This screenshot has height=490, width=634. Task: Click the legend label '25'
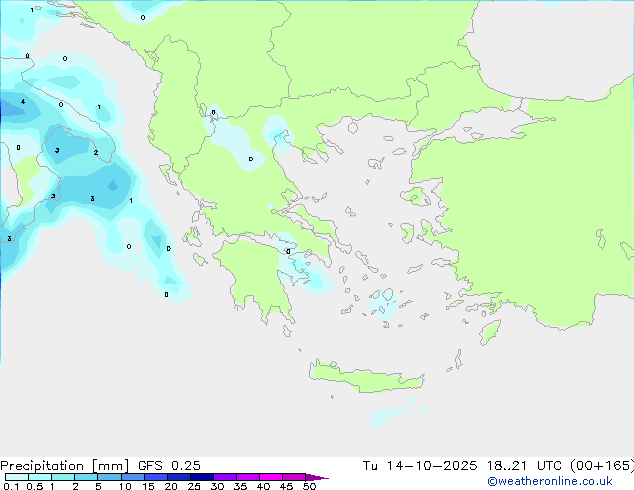point(194,486)
